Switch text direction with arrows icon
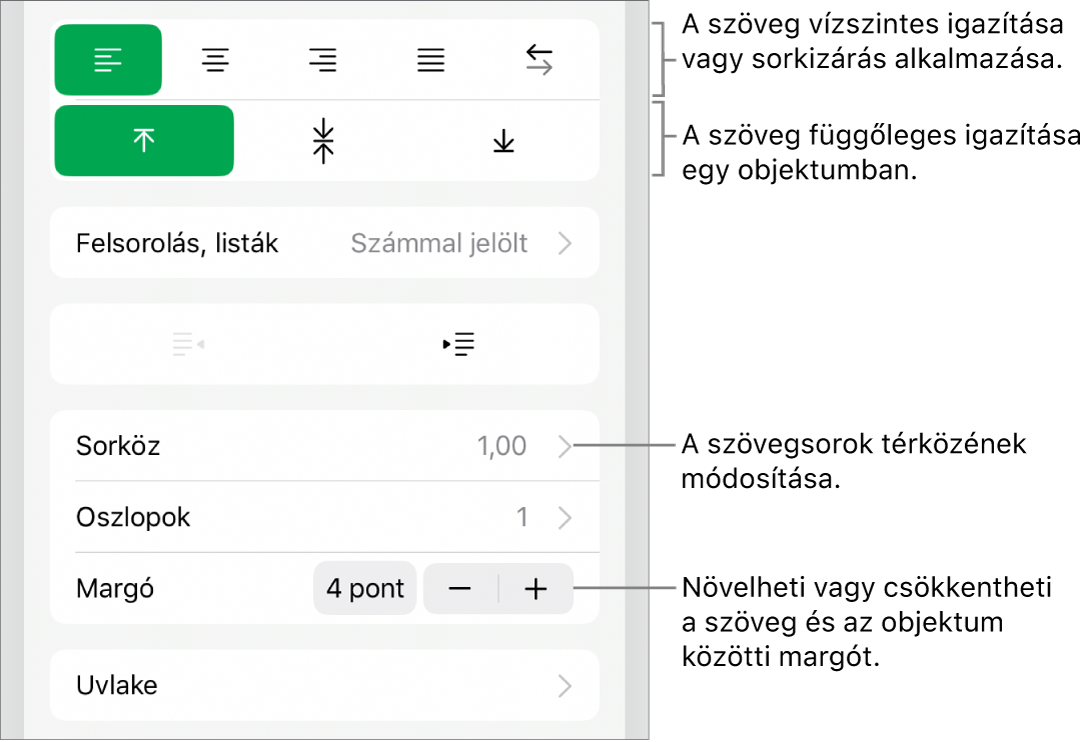1089x742 pixels. click(539, 60)
